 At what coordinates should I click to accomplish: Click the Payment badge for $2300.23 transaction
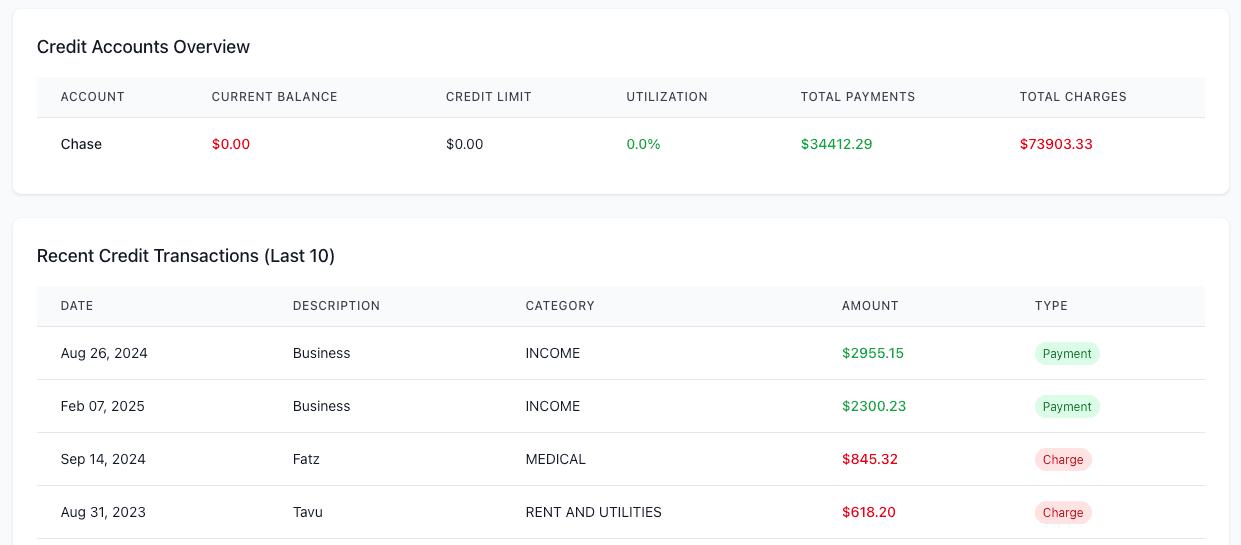pos(1066,407)
